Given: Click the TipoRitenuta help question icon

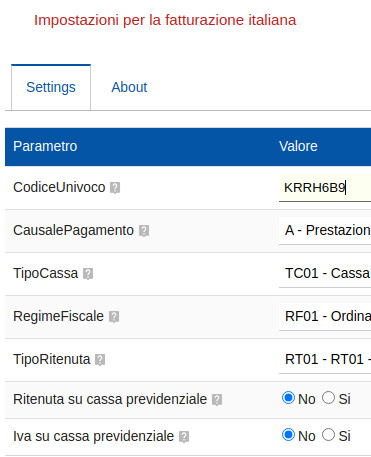Looking at the screenshot, I should [x=100, y=360].
